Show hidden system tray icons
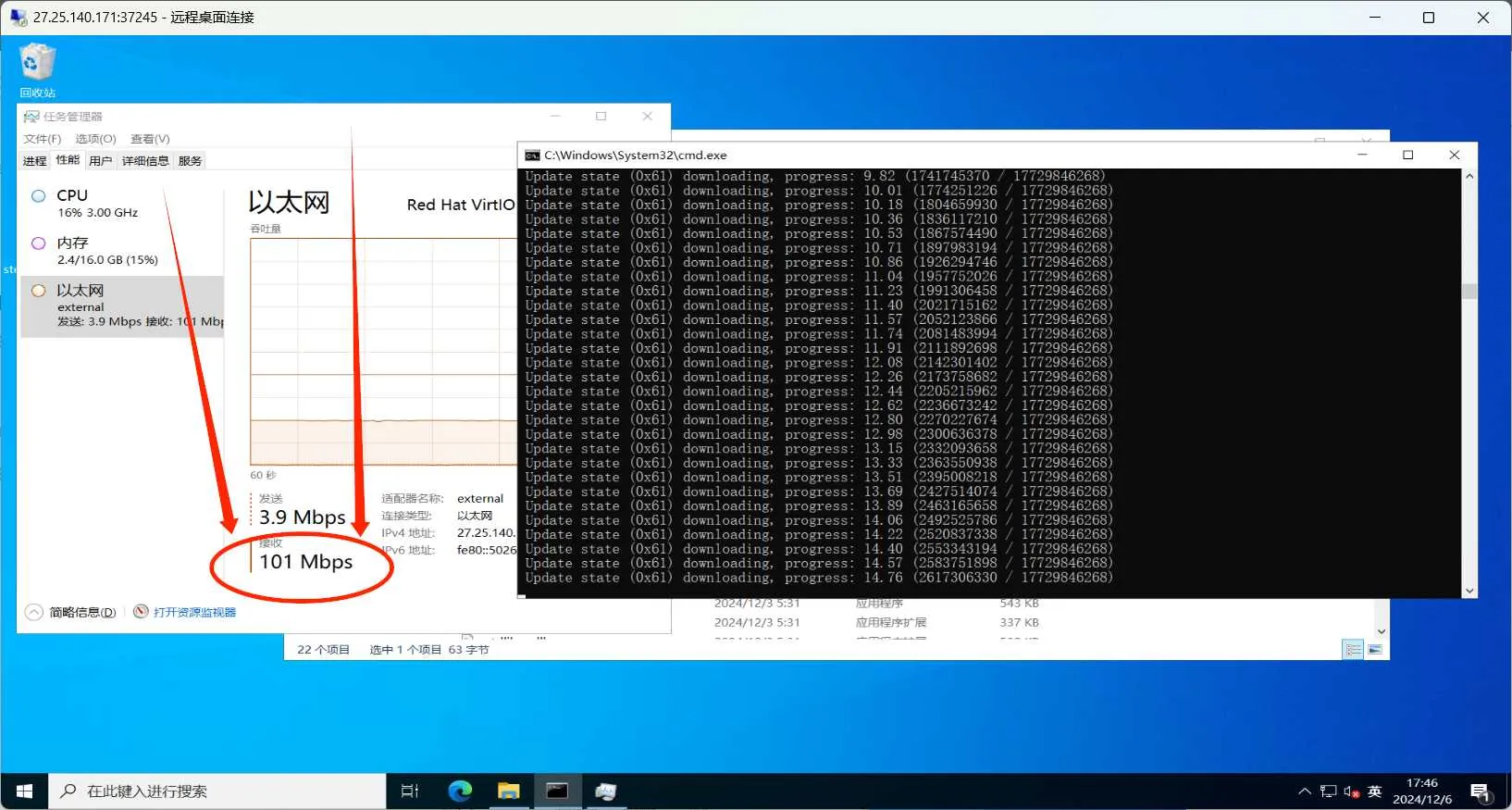The height and width of the screenshot is (810, 1512). pos(1305,791)
